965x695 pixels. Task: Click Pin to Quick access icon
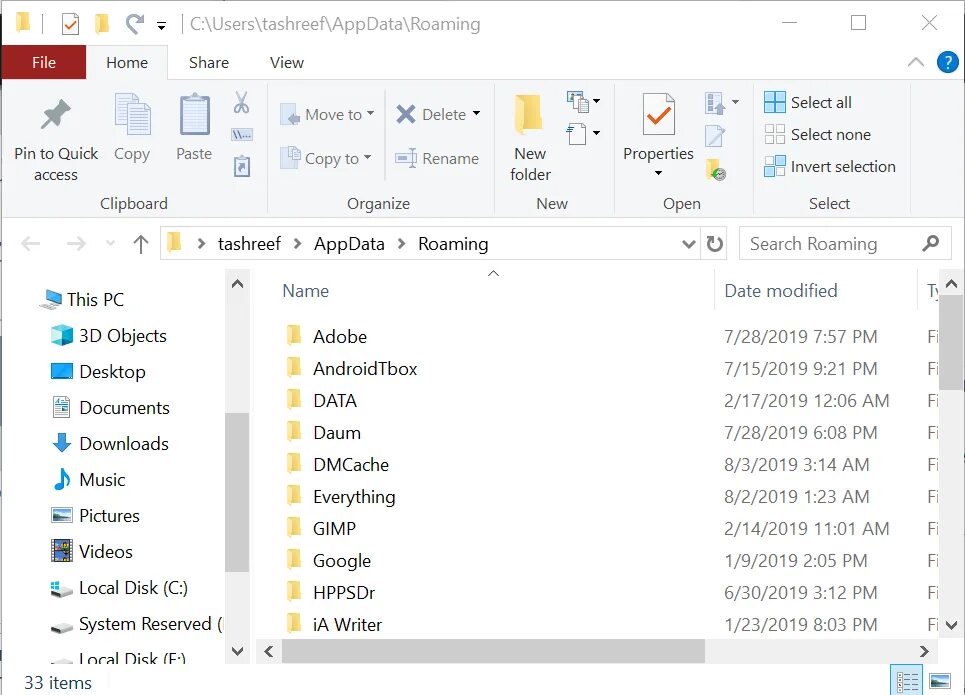[x=55, y=114]
